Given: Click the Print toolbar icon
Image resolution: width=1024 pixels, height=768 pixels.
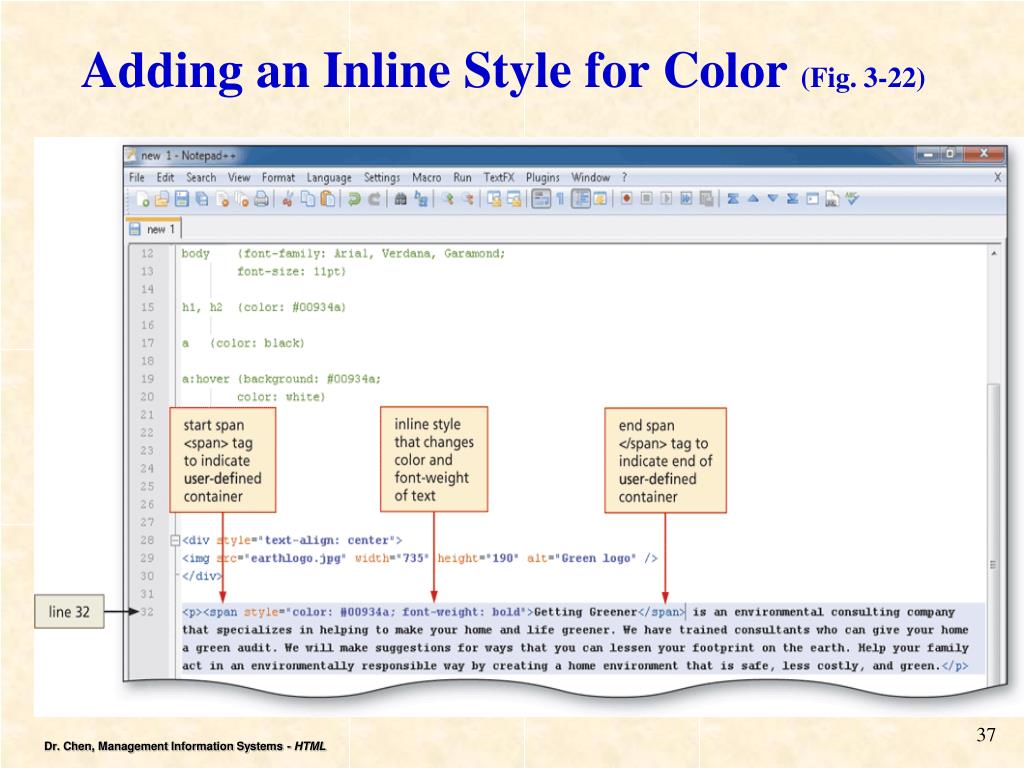Looking at the screenshot, I should [261, 198].
